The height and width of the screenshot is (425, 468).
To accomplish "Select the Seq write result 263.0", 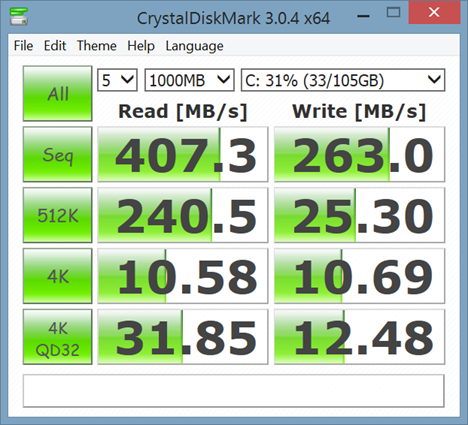I will click(x=359, y=154).
